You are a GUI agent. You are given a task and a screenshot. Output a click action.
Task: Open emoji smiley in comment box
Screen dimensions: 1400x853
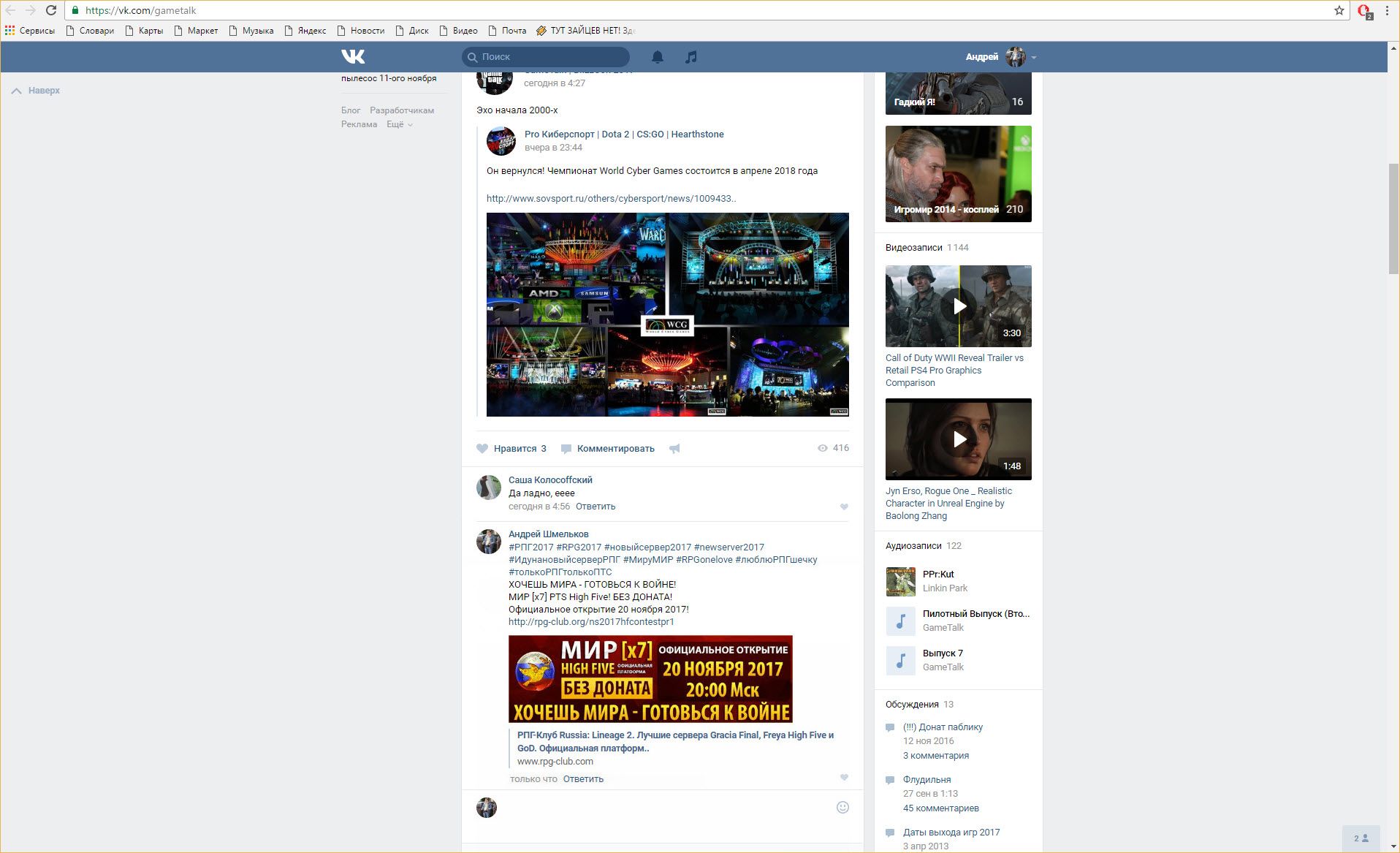click(842, 807)
